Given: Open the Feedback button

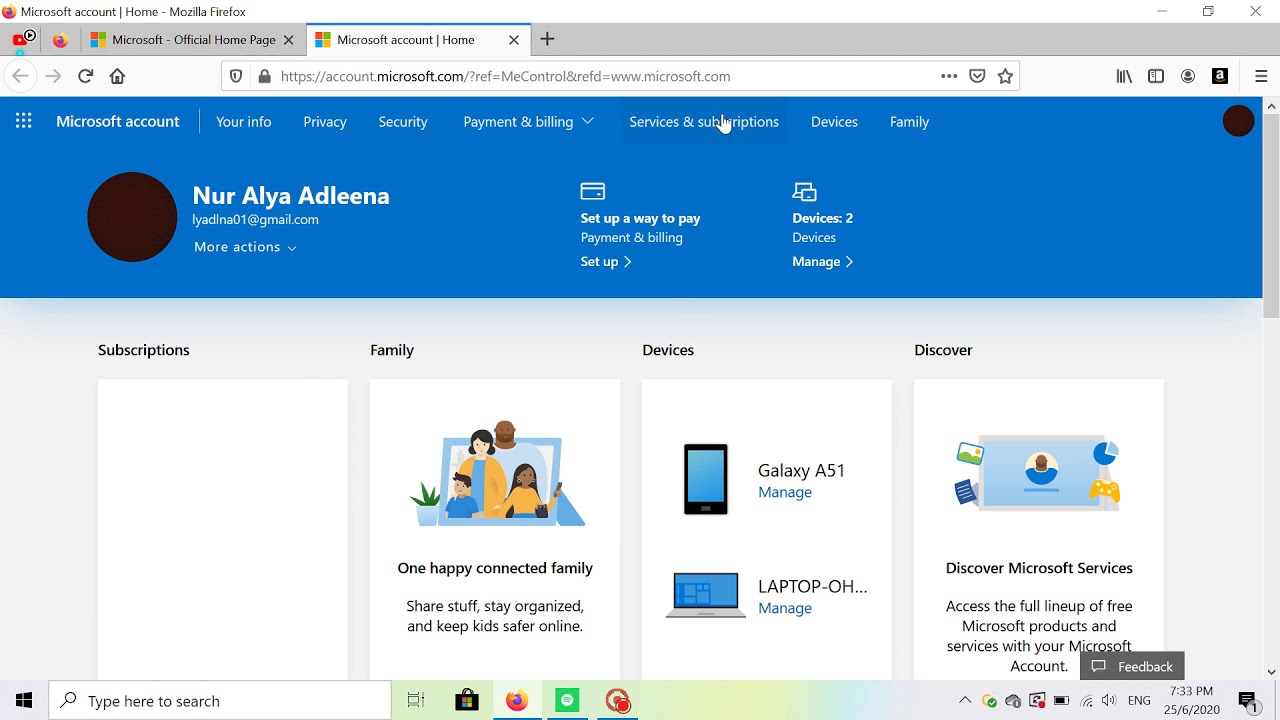Looking at the screenshot, I should pyautogui.click(x=1132, y=667).
